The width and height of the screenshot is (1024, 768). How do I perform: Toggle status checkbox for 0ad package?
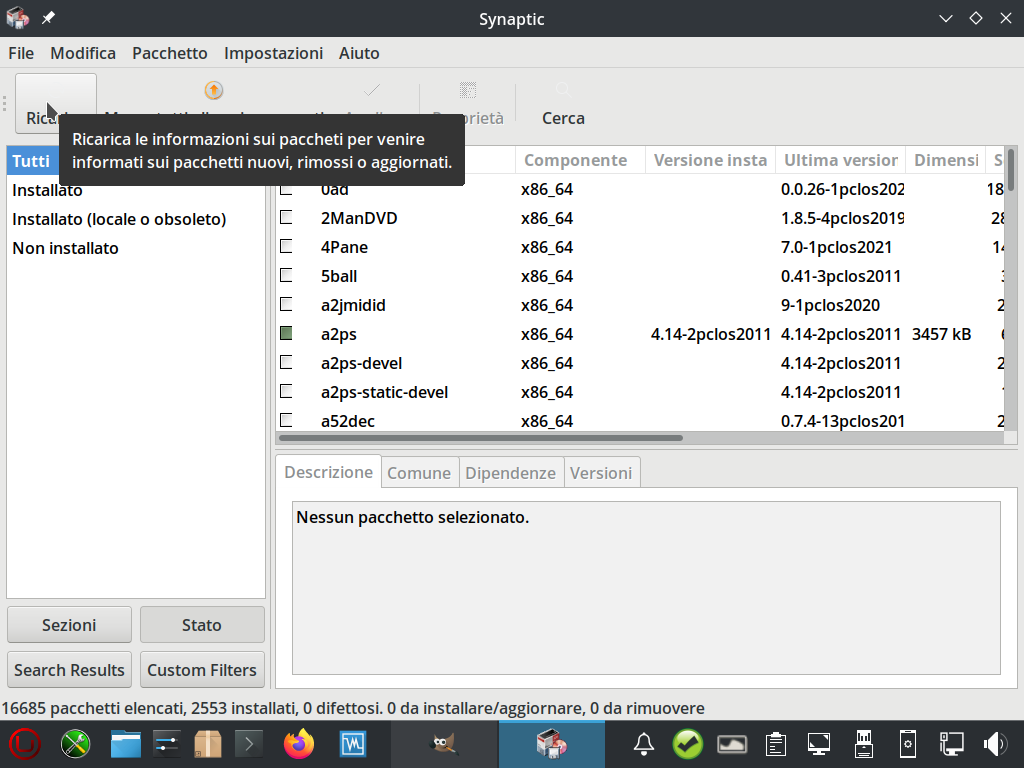[x=286, y=189]
